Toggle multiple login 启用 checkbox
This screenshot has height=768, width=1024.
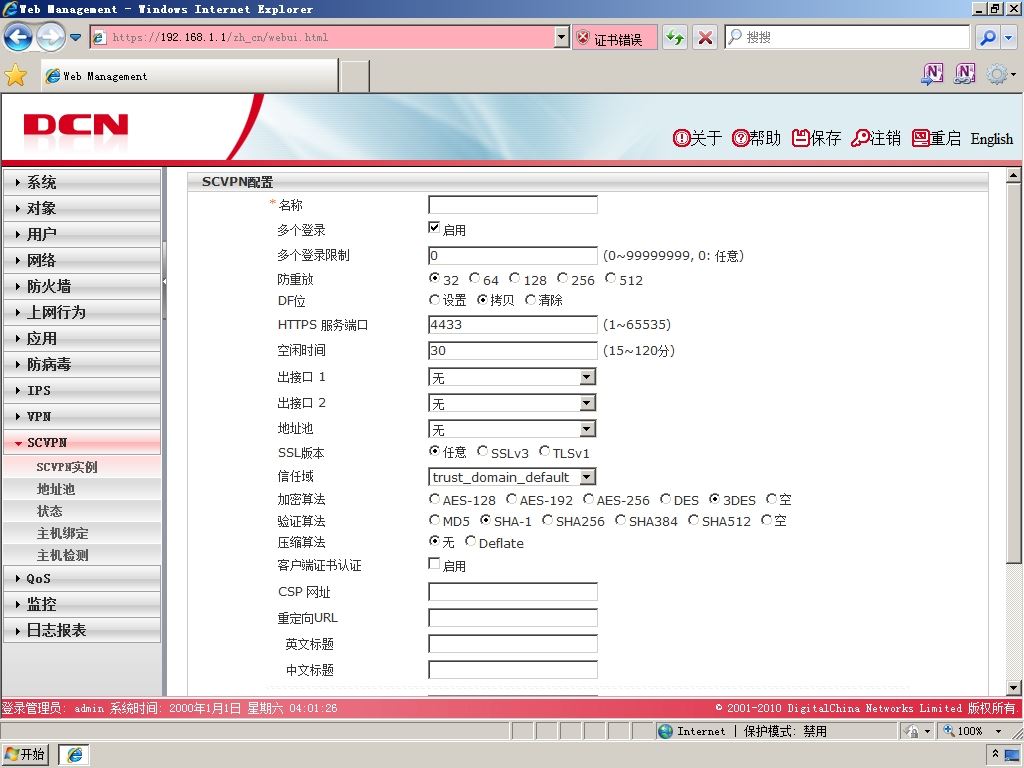coord(434,227)
